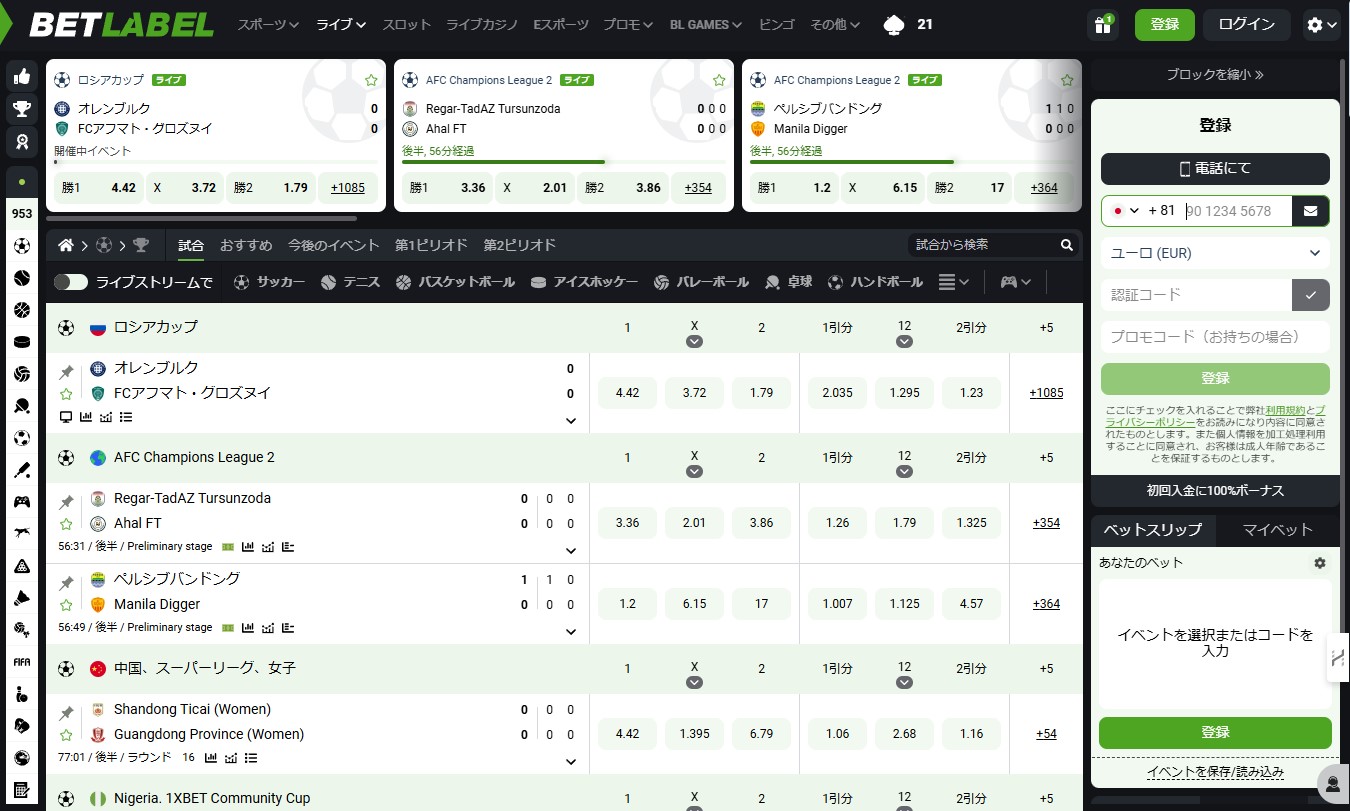Click the confirmation code checkmark button
This screenshot has width=1350, height=811.
[x=1311, y=295]
